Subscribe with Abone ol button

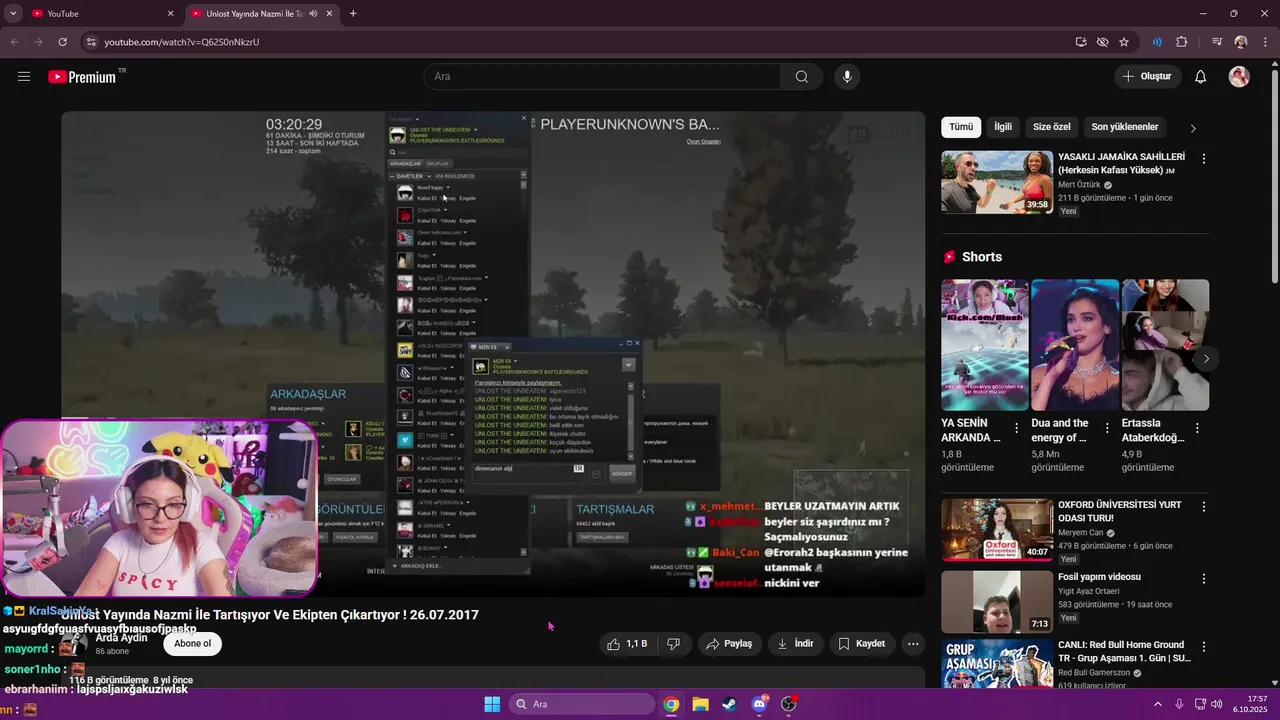[193, 644]
